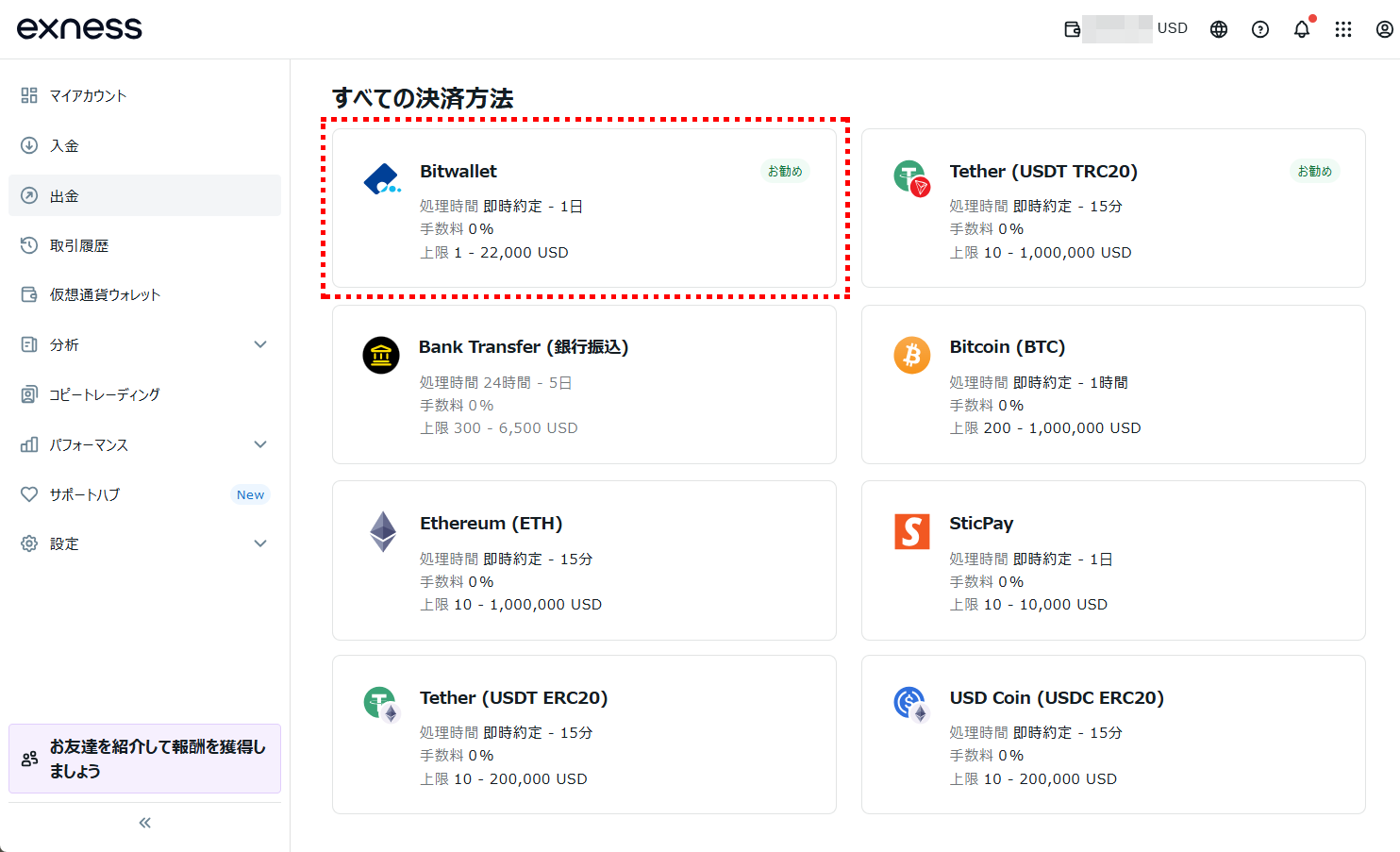Open the マイアカウント menu item

tap(144, 95)
